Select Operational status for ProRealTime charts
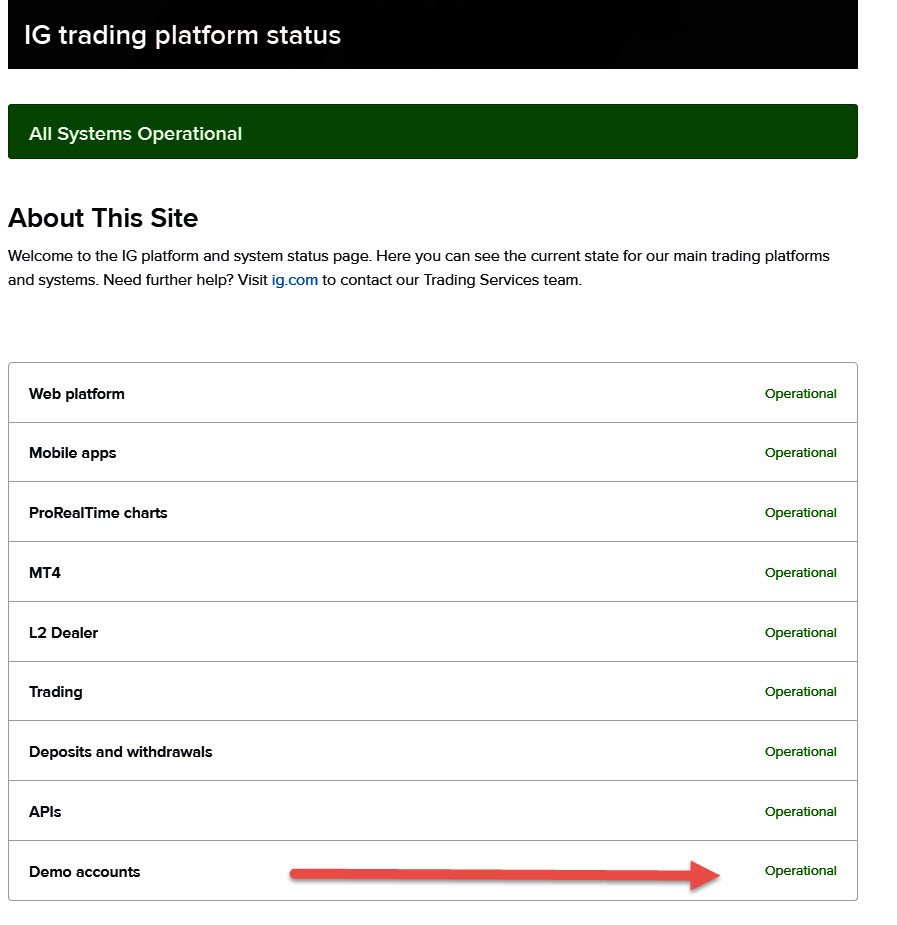 (800, 513)
